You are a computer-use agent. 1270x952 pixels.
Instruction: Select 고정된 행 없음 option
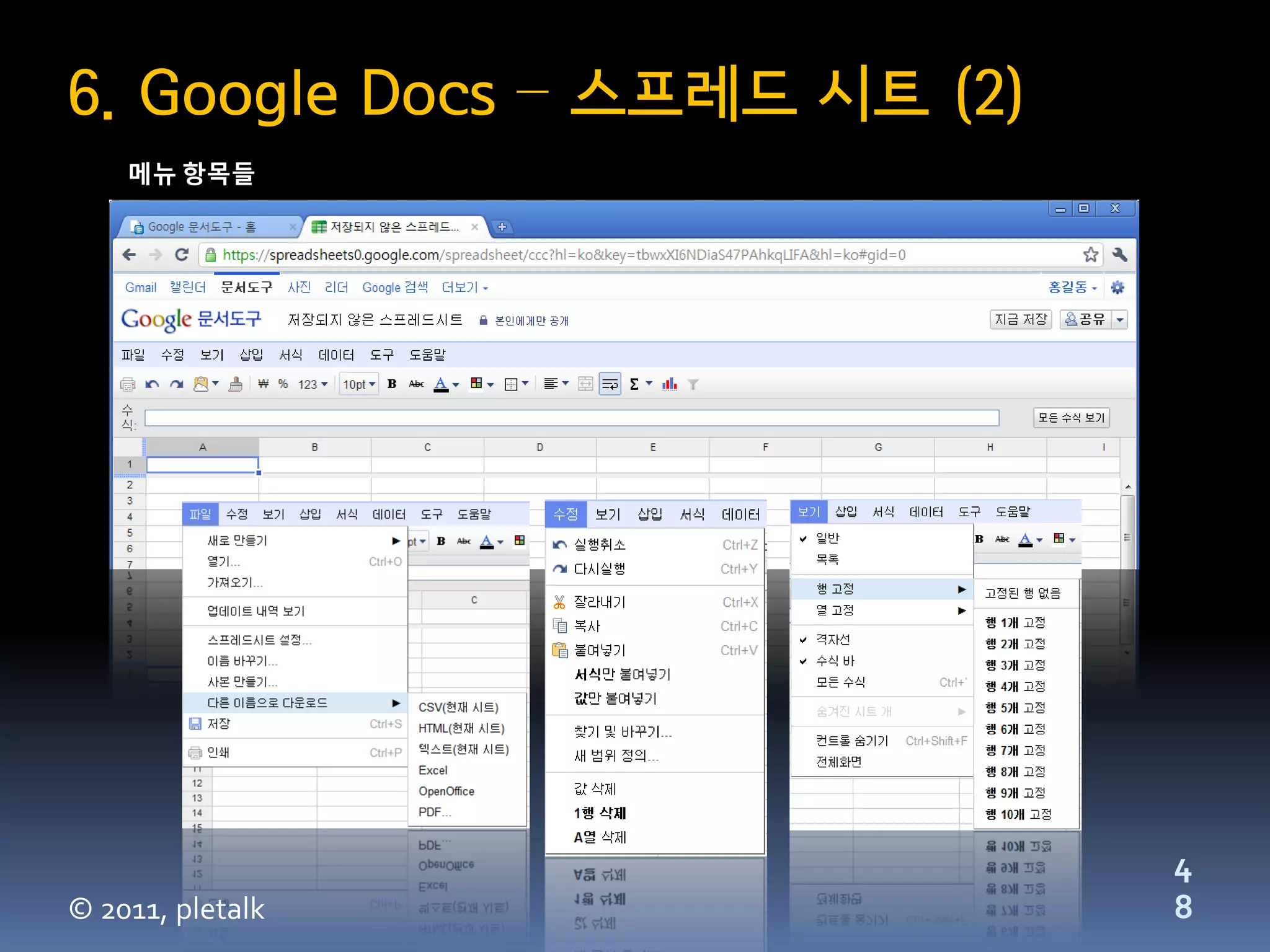point(1023,593)
